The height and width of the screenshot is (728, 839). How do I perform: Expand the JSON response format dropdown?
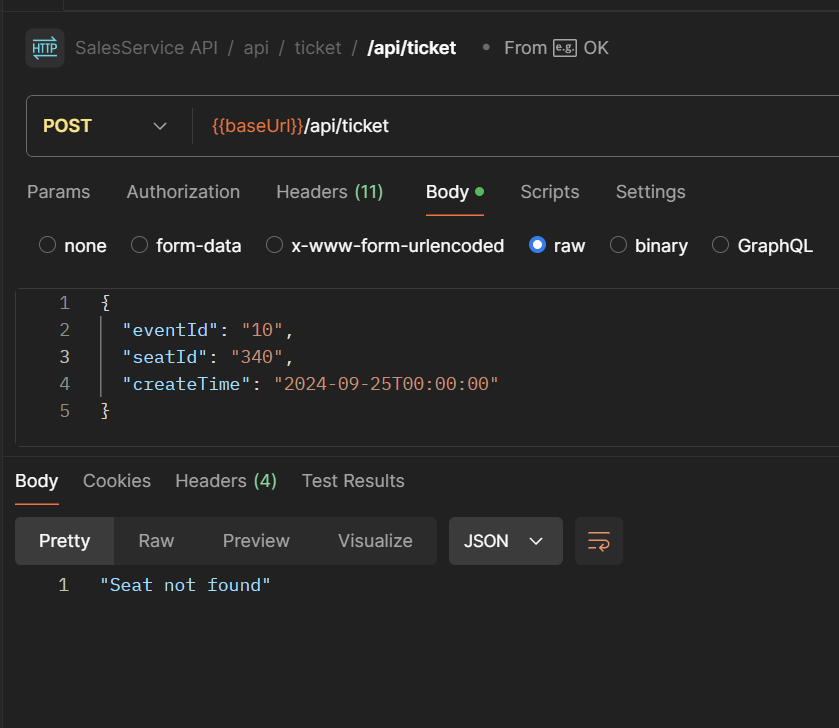(505, 541)
